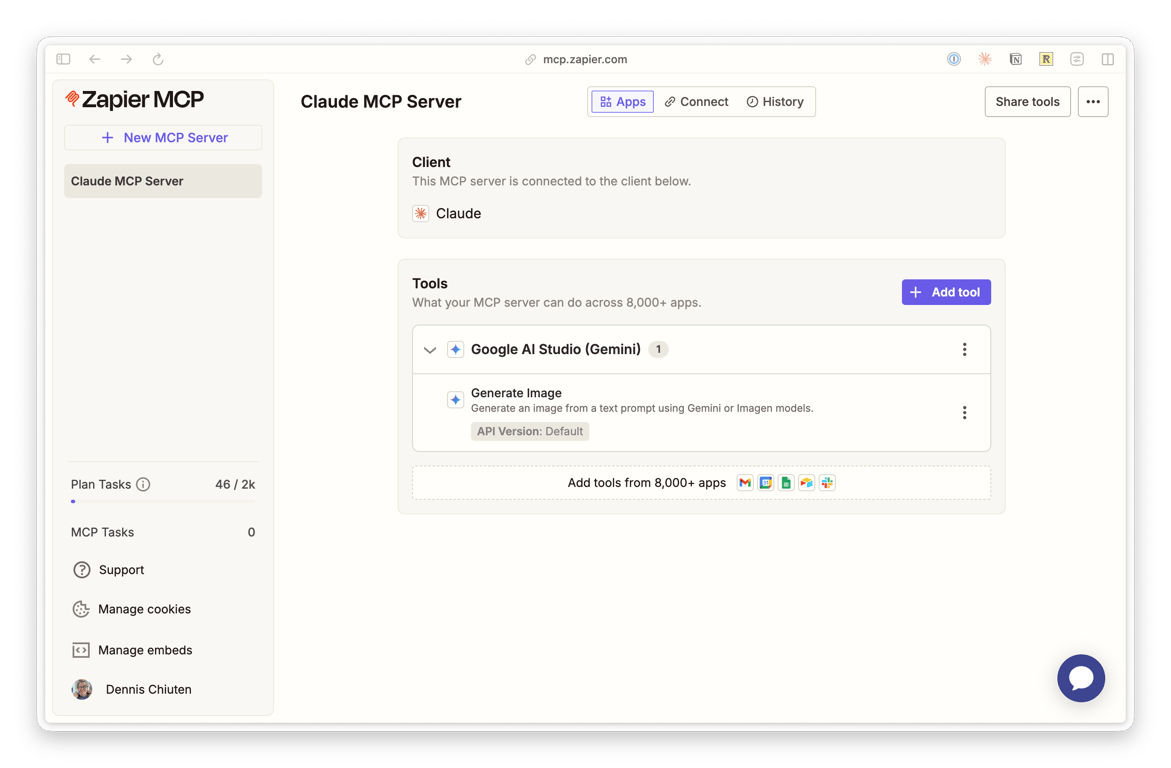Open Google AI Studio options menu
The height and width of the screenshot is (768, 1171).
tap(964, 350)
